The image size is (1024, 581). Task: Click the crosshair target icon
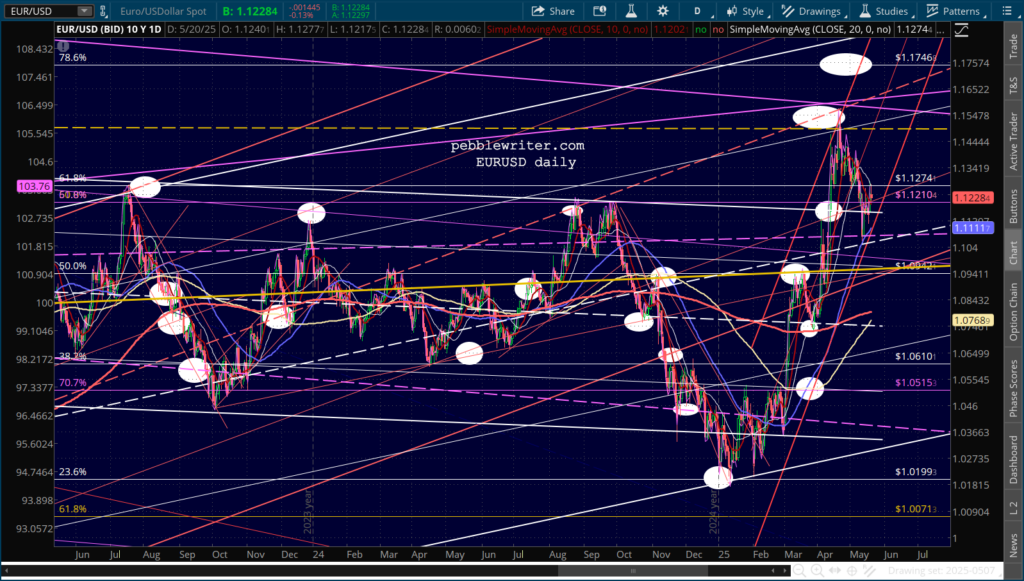click(852, 571)
